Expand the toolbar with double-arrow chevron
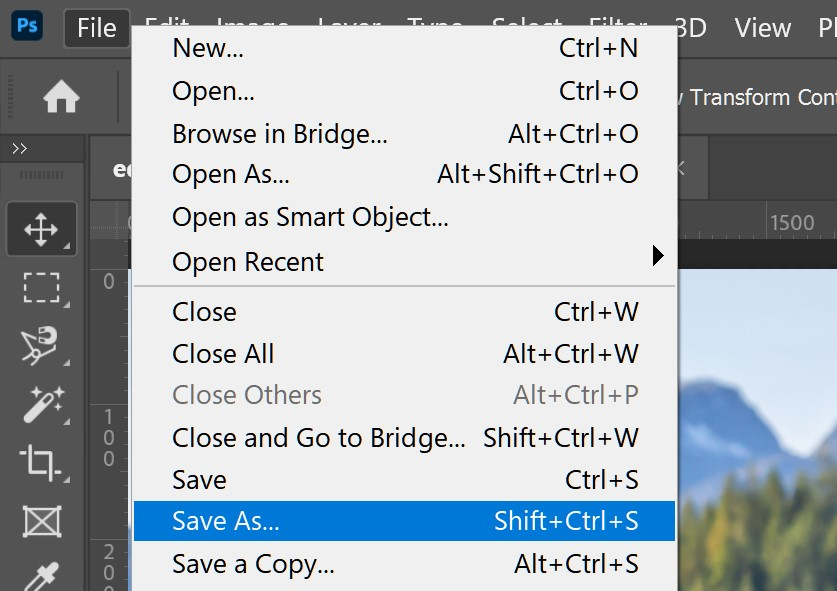 click(19, 149)
